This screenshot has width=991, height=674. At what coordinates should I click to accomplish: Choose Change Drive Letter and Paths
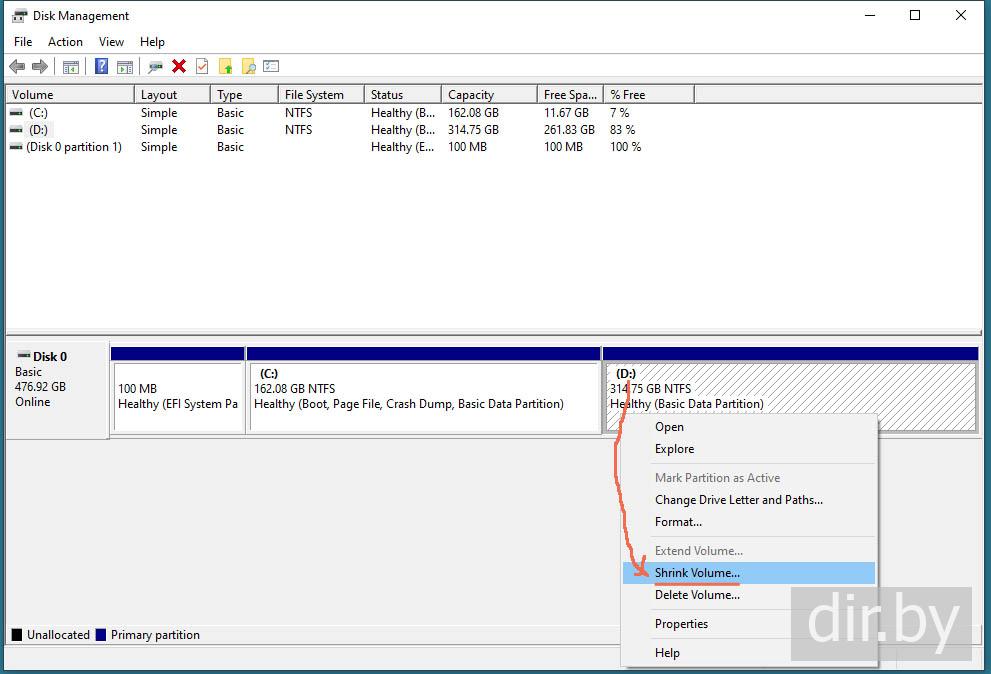[738, 500]
